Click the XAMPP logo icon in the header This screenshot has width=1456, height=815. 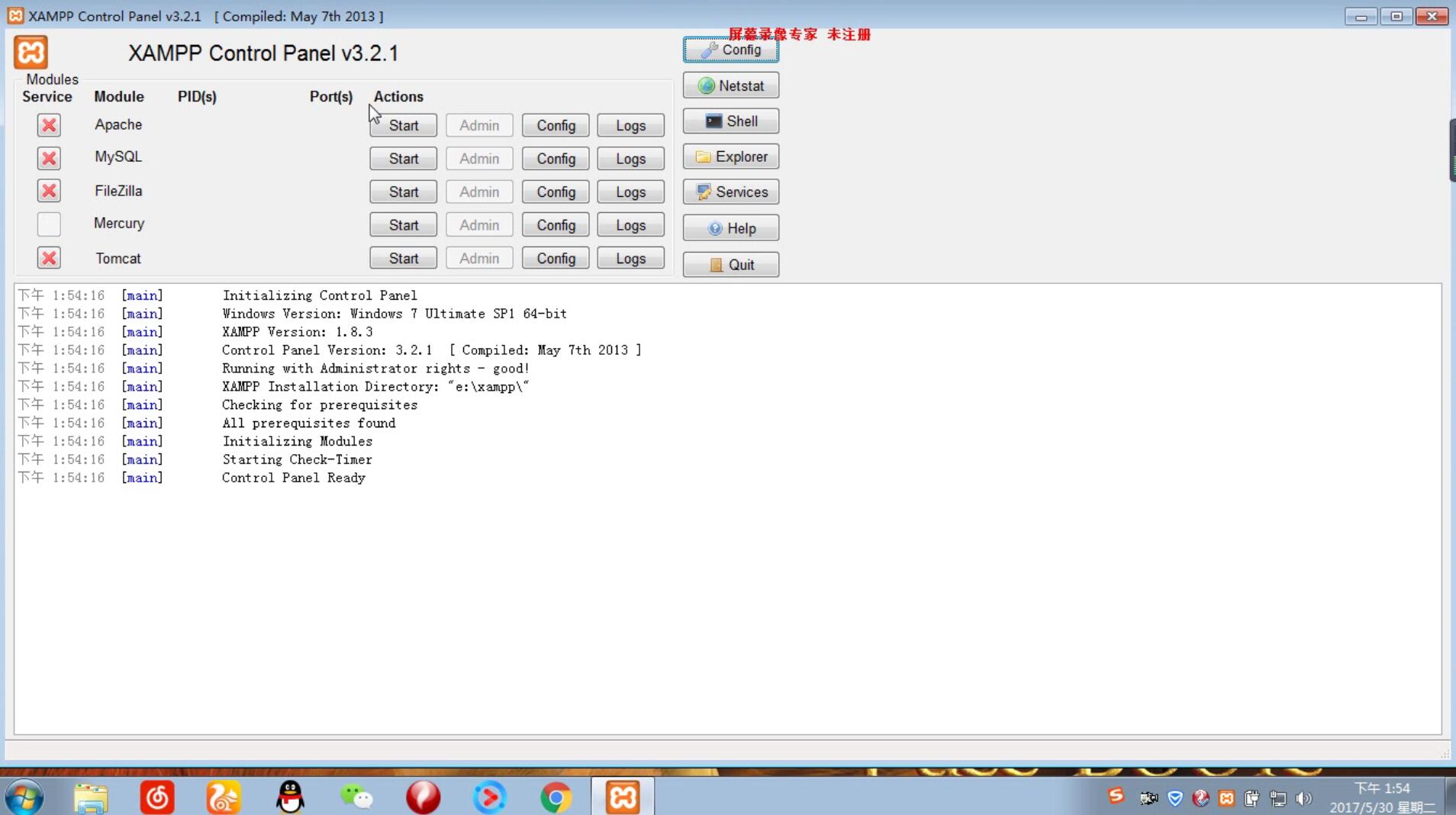(31, 52)
